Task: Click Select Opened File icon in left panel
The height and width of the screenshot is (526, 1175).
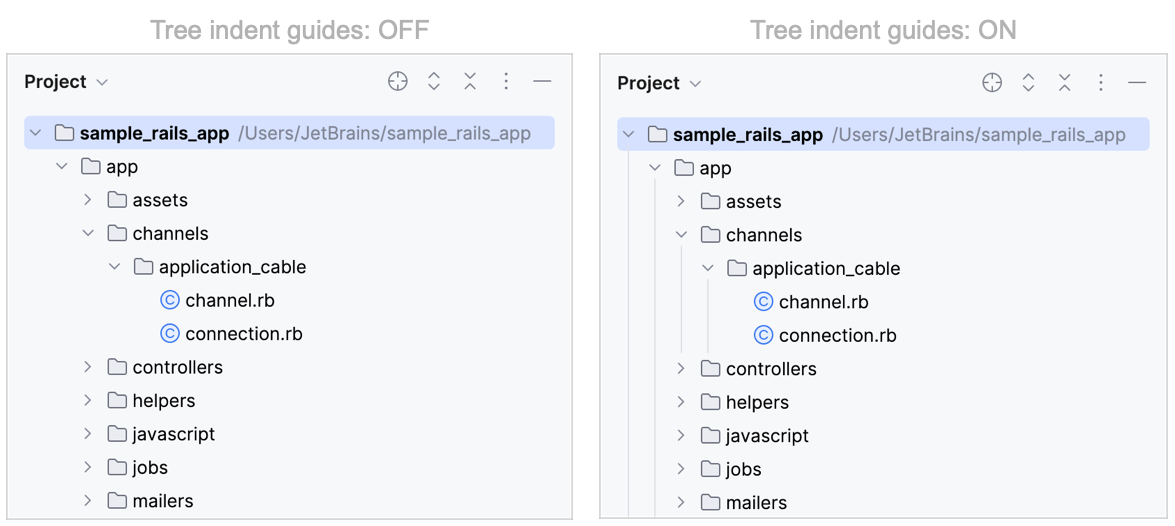Action: (x=398, y=82)
